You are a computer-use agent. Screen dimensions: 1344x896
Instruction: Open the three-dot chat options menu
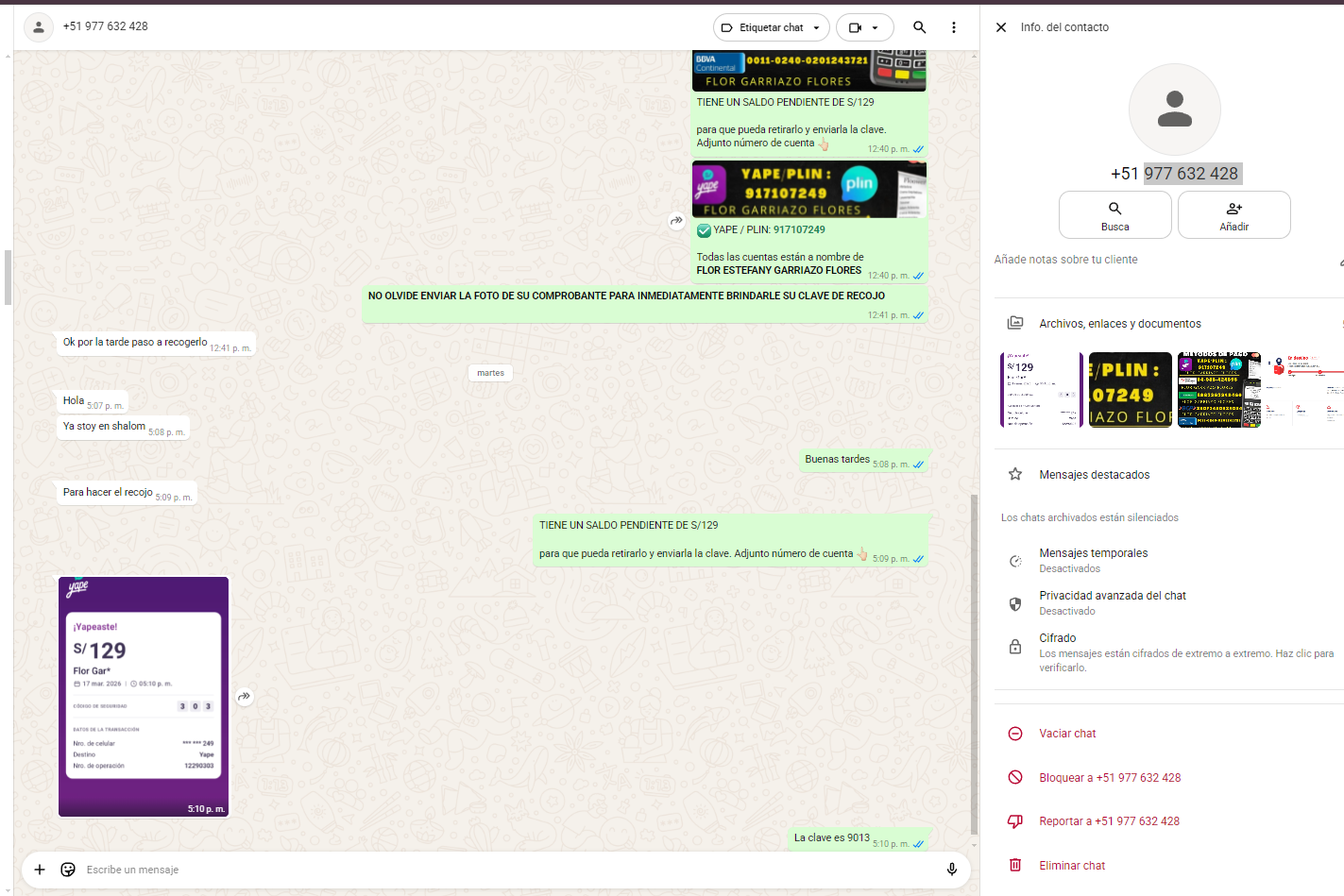954,27
